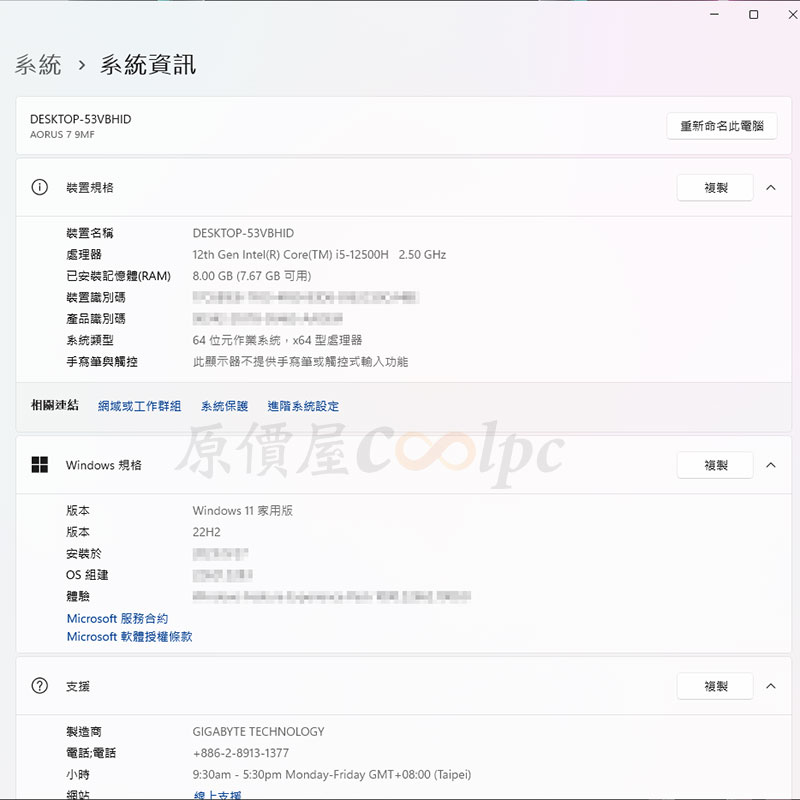
Task: Click the breadcrumb arrow after 系統
Action: click(81, 65)
